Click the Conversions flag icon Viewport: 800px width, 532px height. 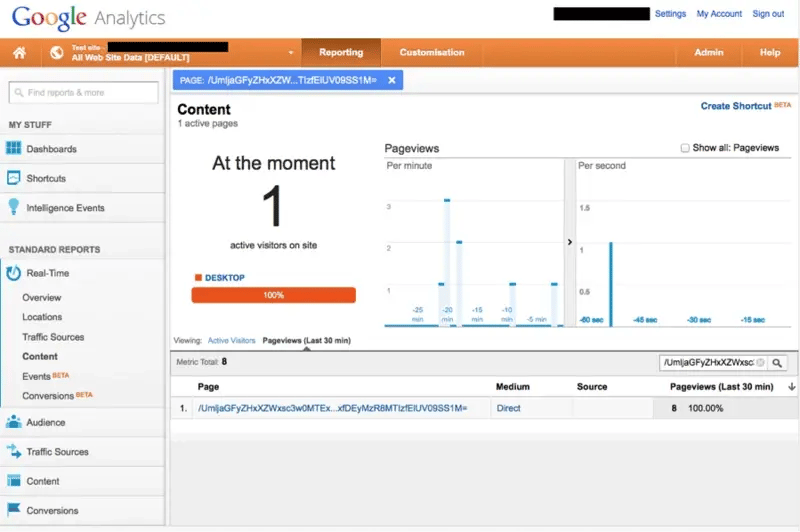[x=14, y=510]
